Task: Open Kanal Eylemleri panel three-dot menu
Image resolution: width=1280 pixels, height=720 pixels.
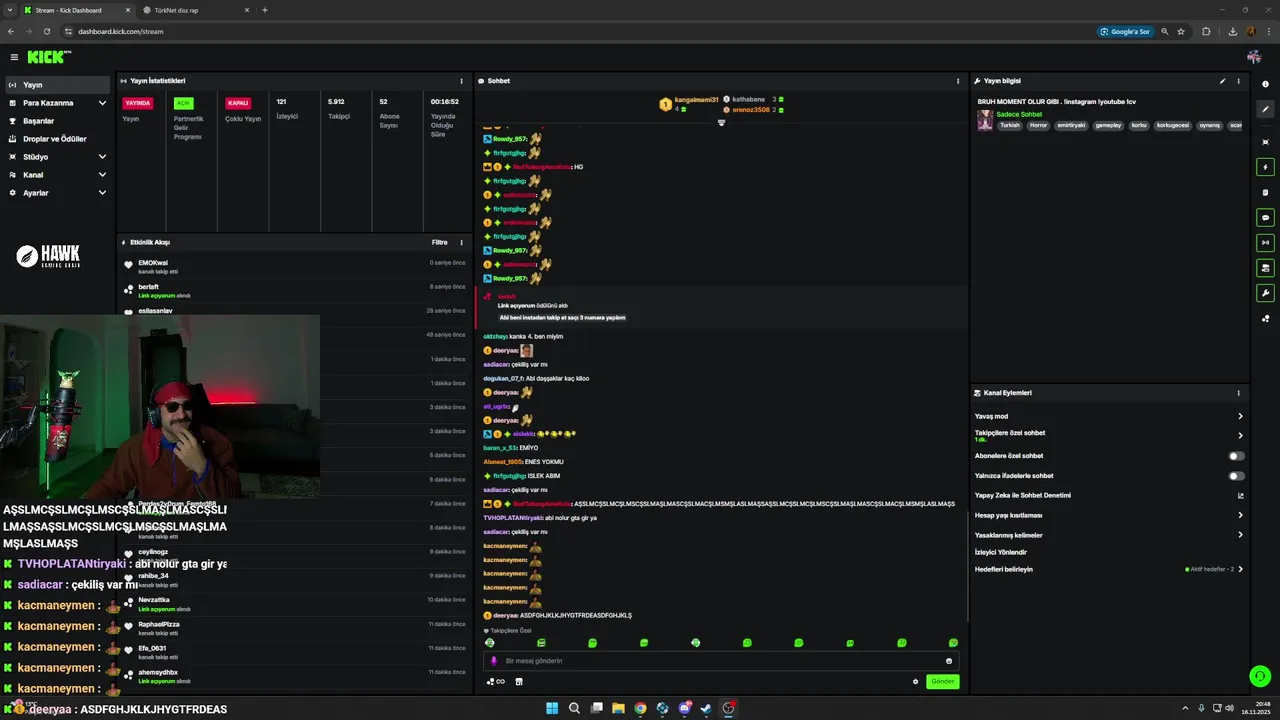Action: 1238,393
